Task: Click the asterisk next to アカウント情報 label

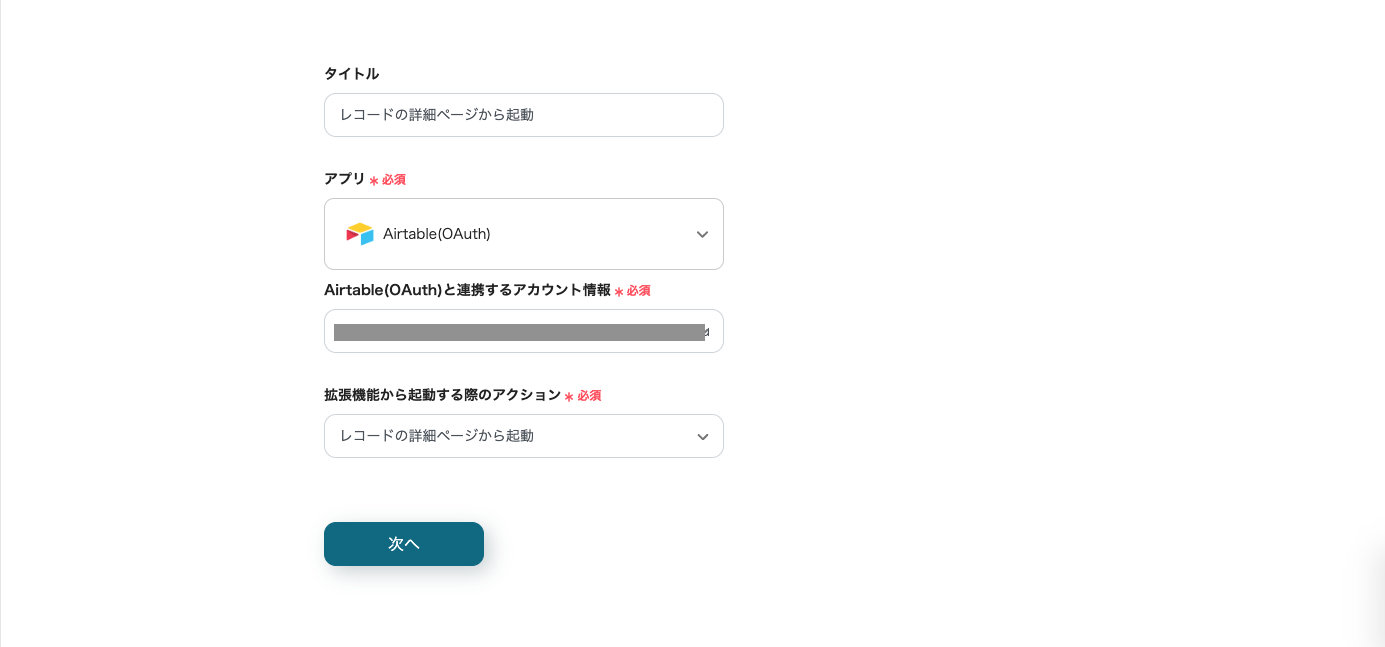Action: (x=619, y=292)
